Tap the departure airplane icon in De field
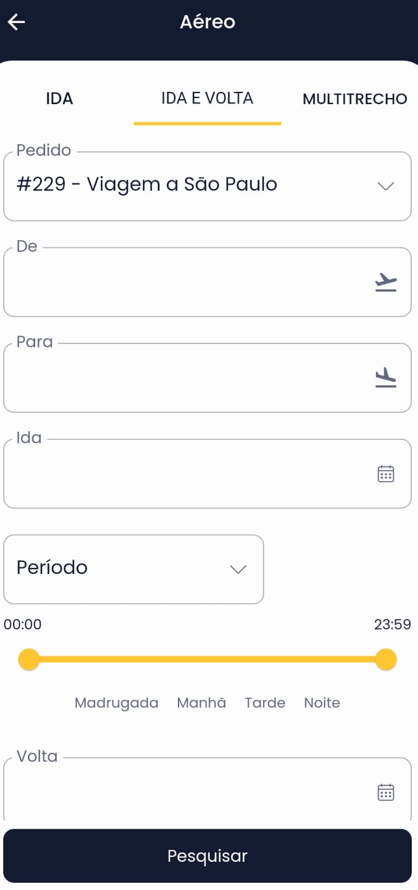Screen dimensions: 418x890 click(386, 282)
